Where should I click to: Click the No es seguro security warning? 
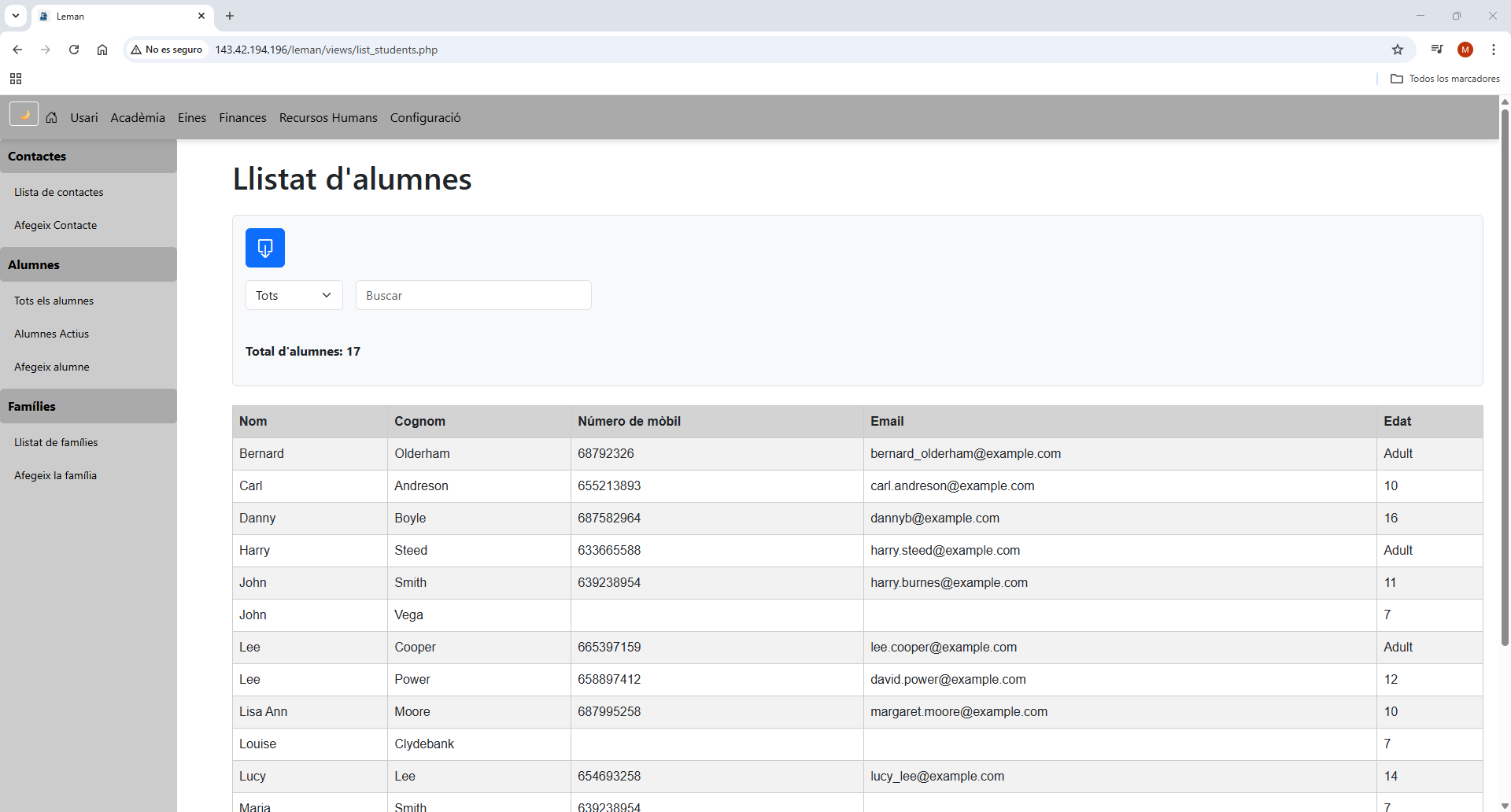(x=167, y=50)
